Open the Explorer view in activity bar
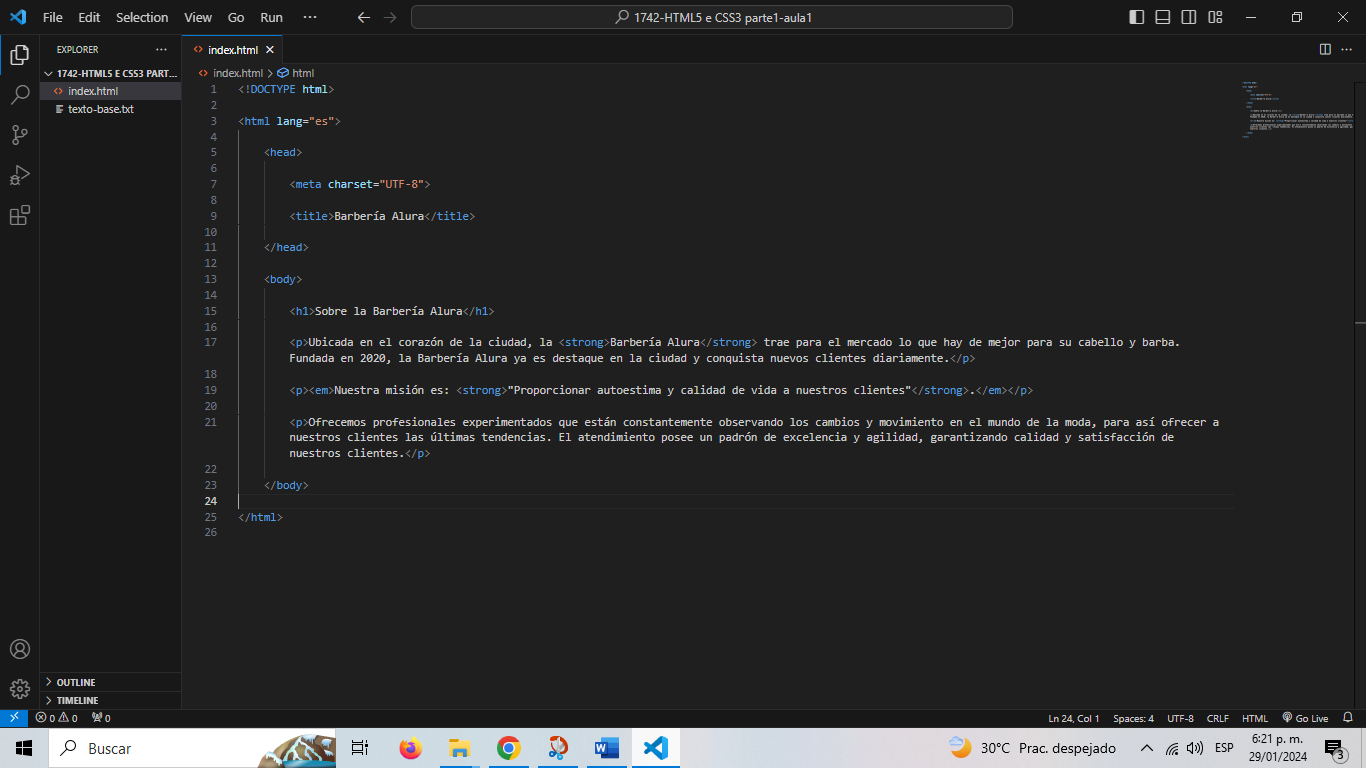This screenshot has width=1366, height=768. tap(19, 55)
